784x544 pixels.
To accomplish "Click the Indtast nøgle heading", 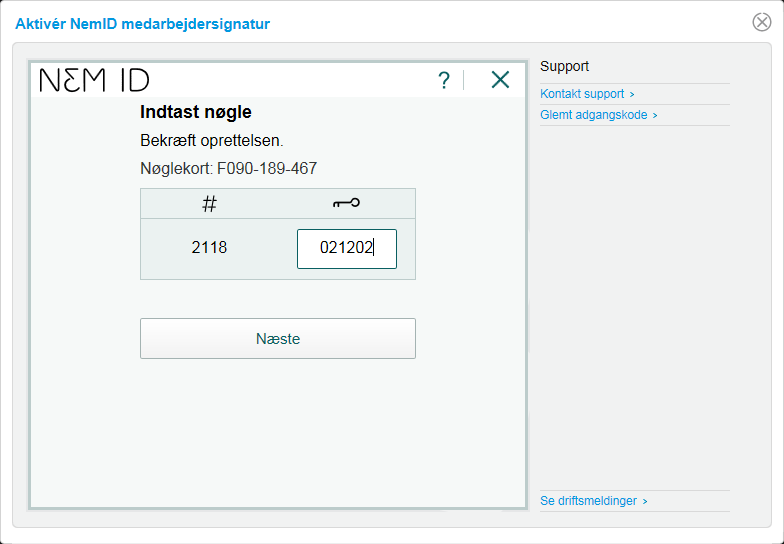I will [x=196, y=112].
